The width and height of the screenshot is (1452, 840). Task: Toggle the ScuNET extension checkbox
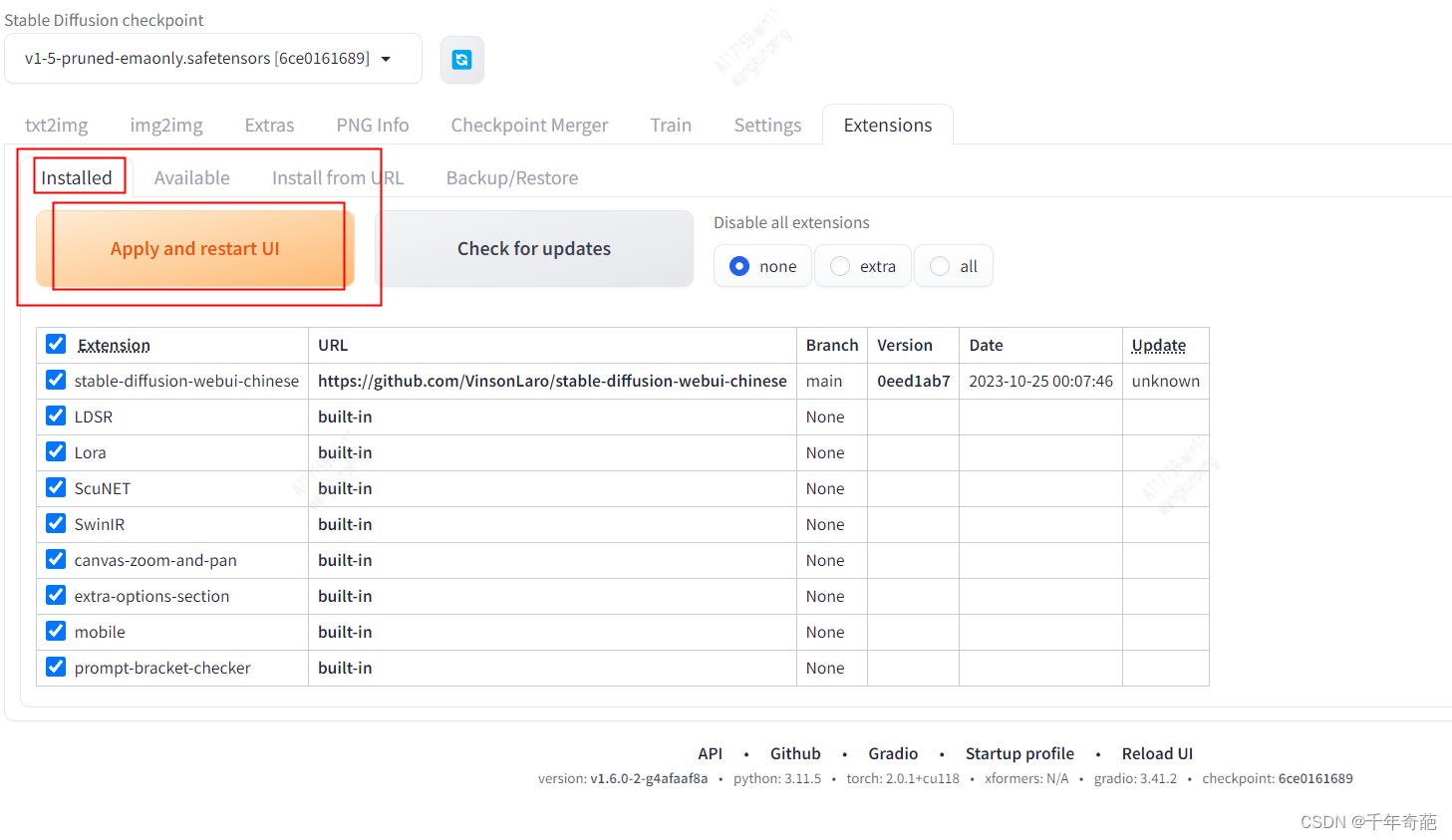point(56,487)
